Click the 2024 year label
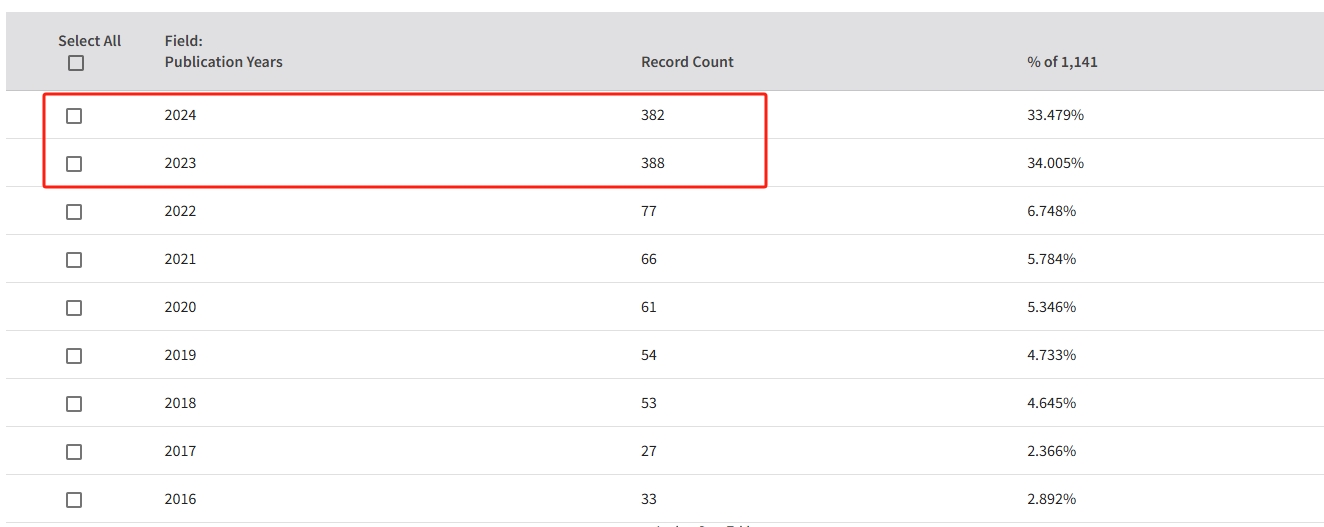 coord(180,115)
